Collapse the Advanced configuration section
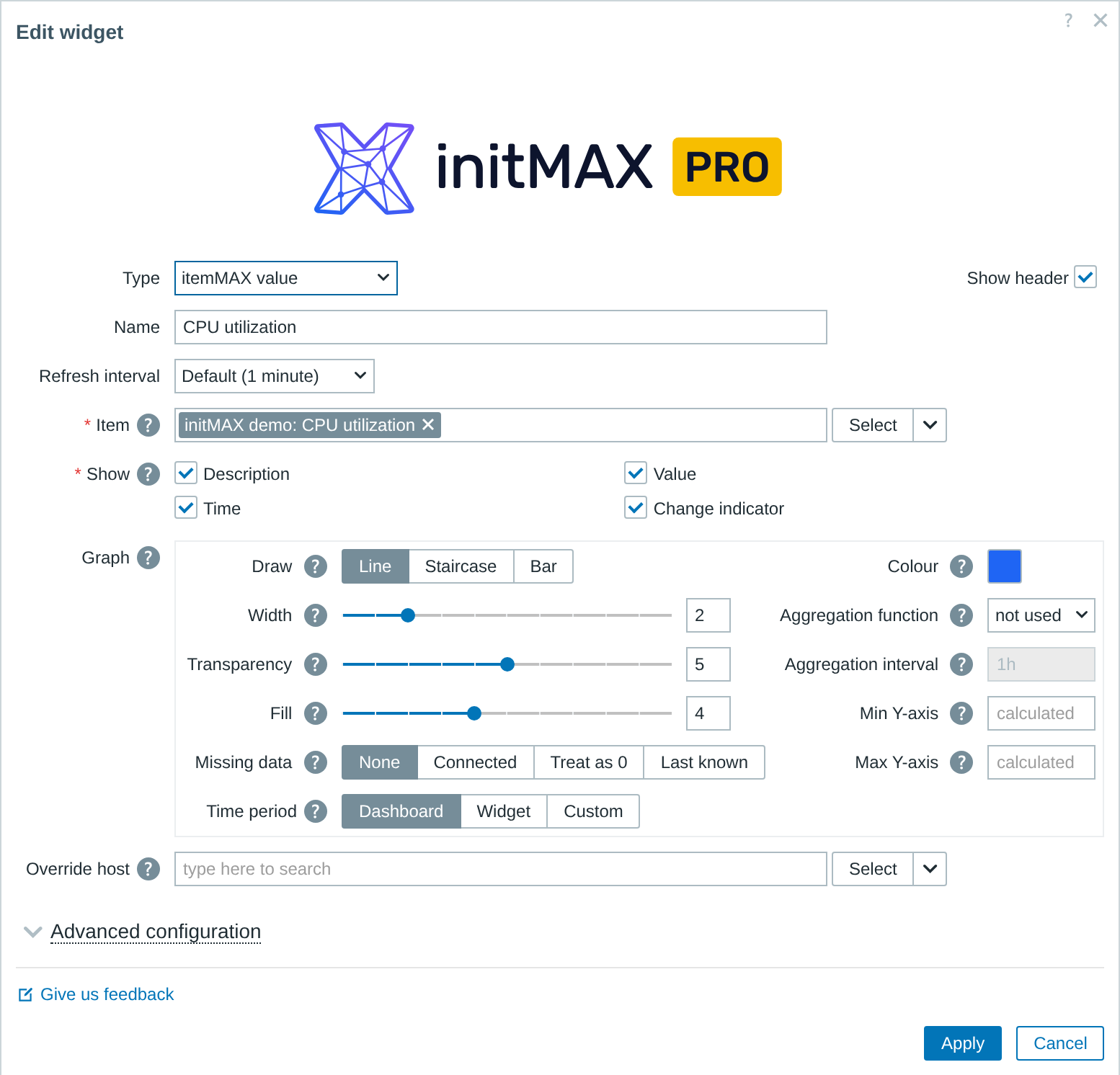This screenshot has height=1075, width=1120. coord(32,932)
